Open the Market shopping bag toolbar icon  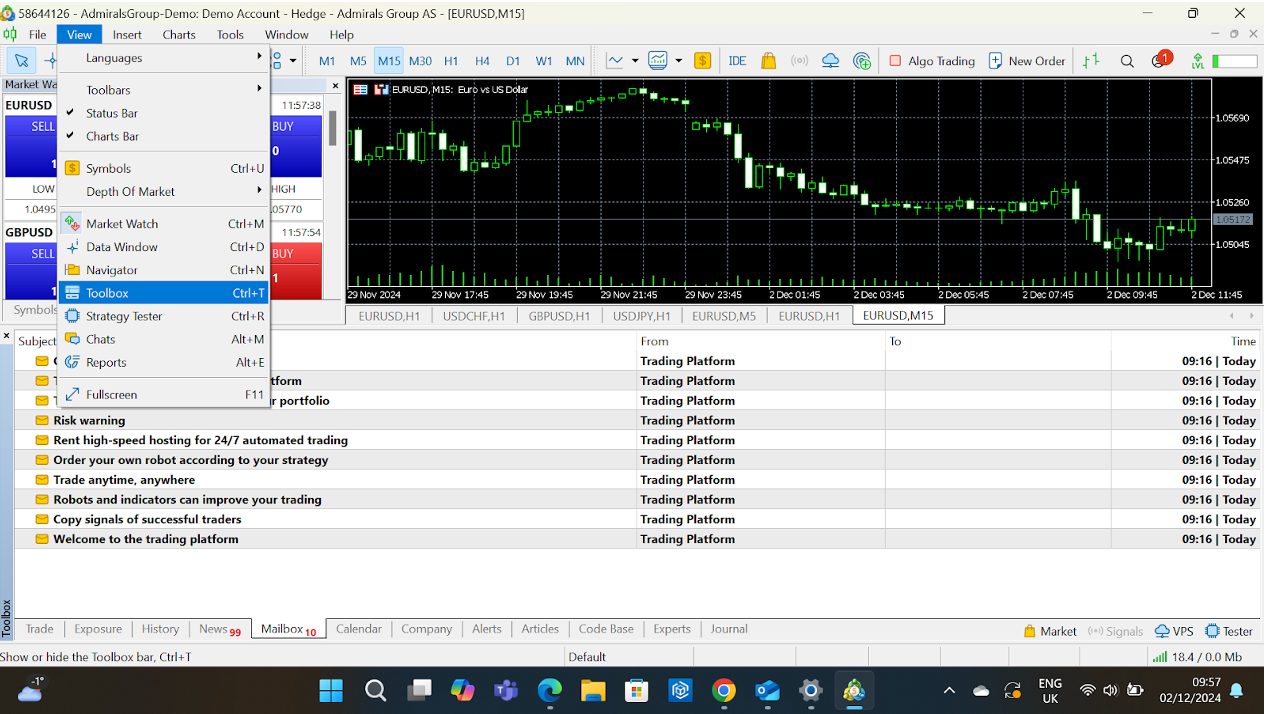pos(768,61)
